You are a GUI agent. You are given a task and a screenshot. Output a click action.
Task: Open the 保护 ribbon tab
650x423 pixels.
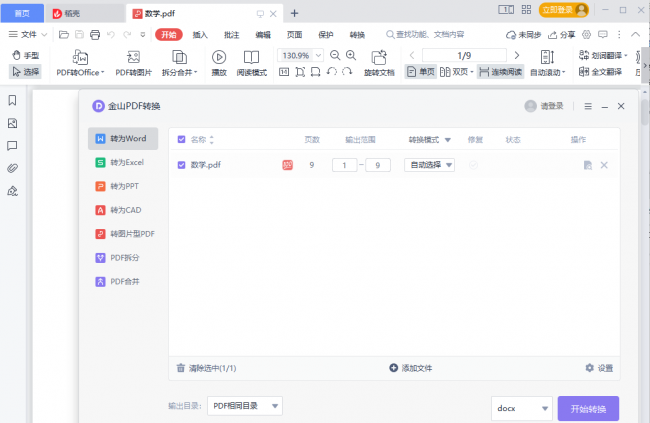(326, 35)
